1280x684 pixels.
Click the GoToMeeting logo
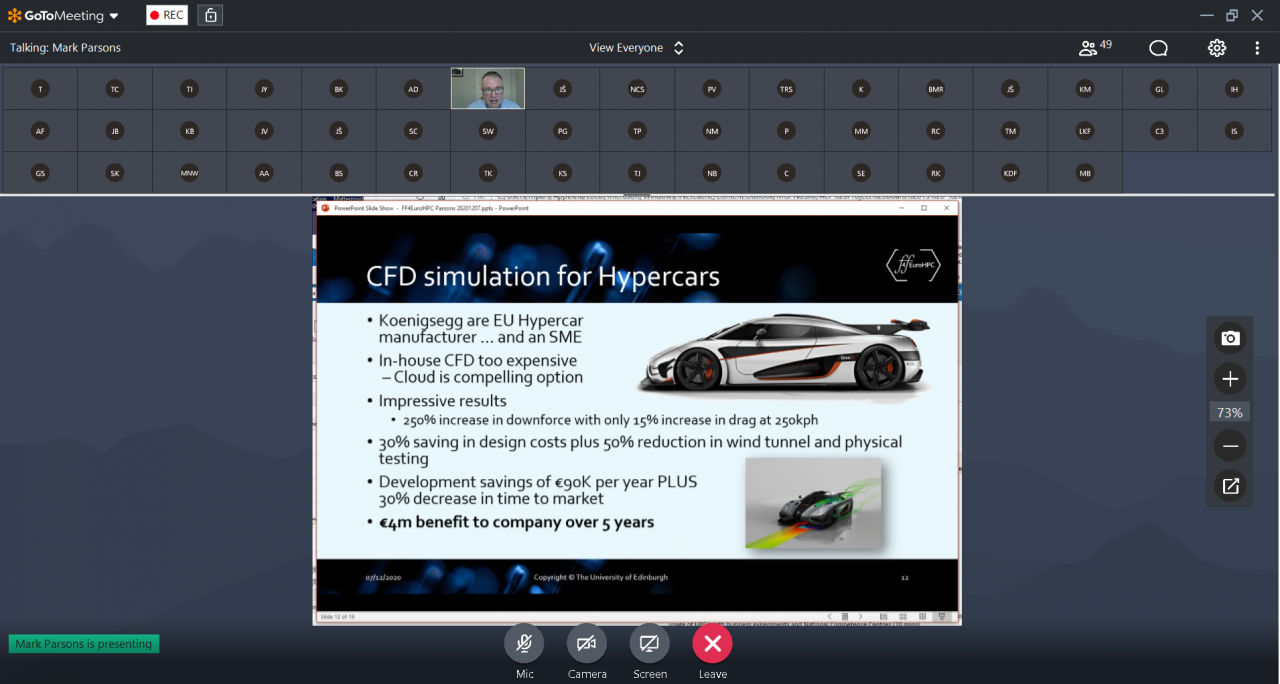point(56,16)
